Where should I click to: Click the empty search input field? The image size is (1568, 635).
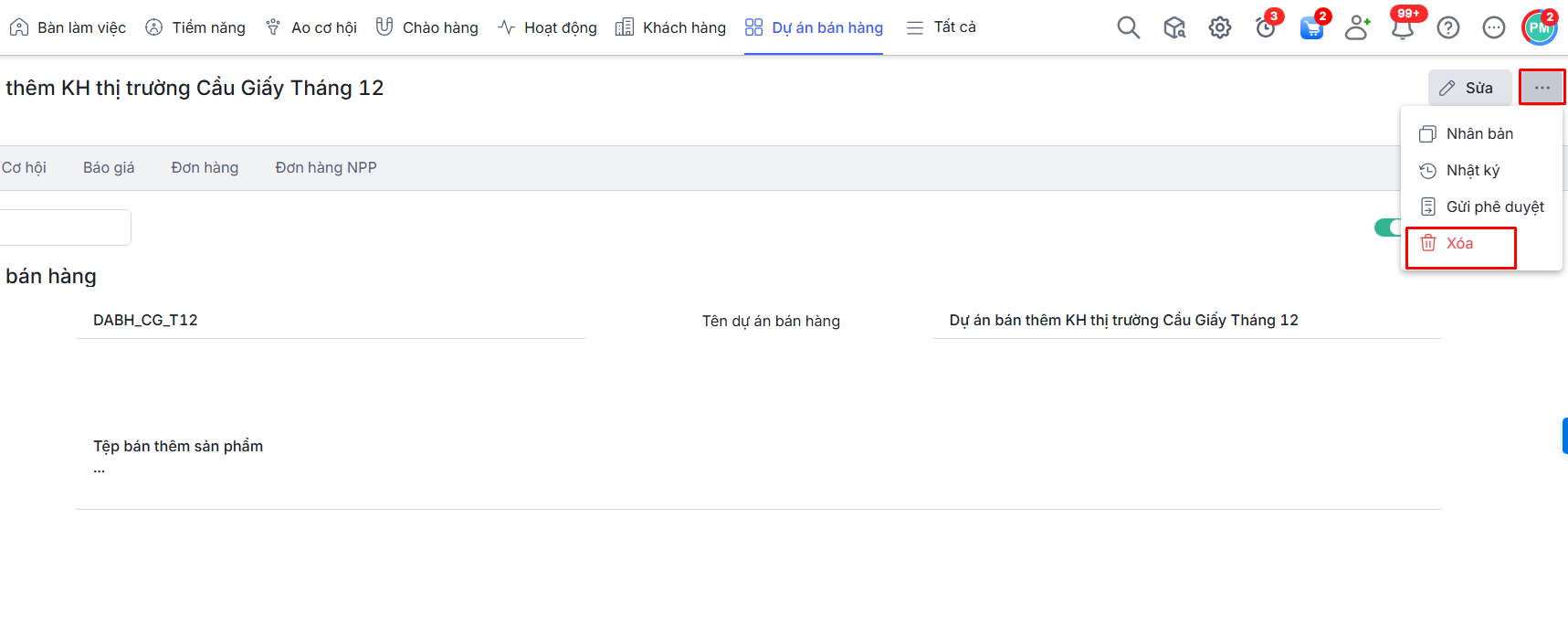point(64,228)
